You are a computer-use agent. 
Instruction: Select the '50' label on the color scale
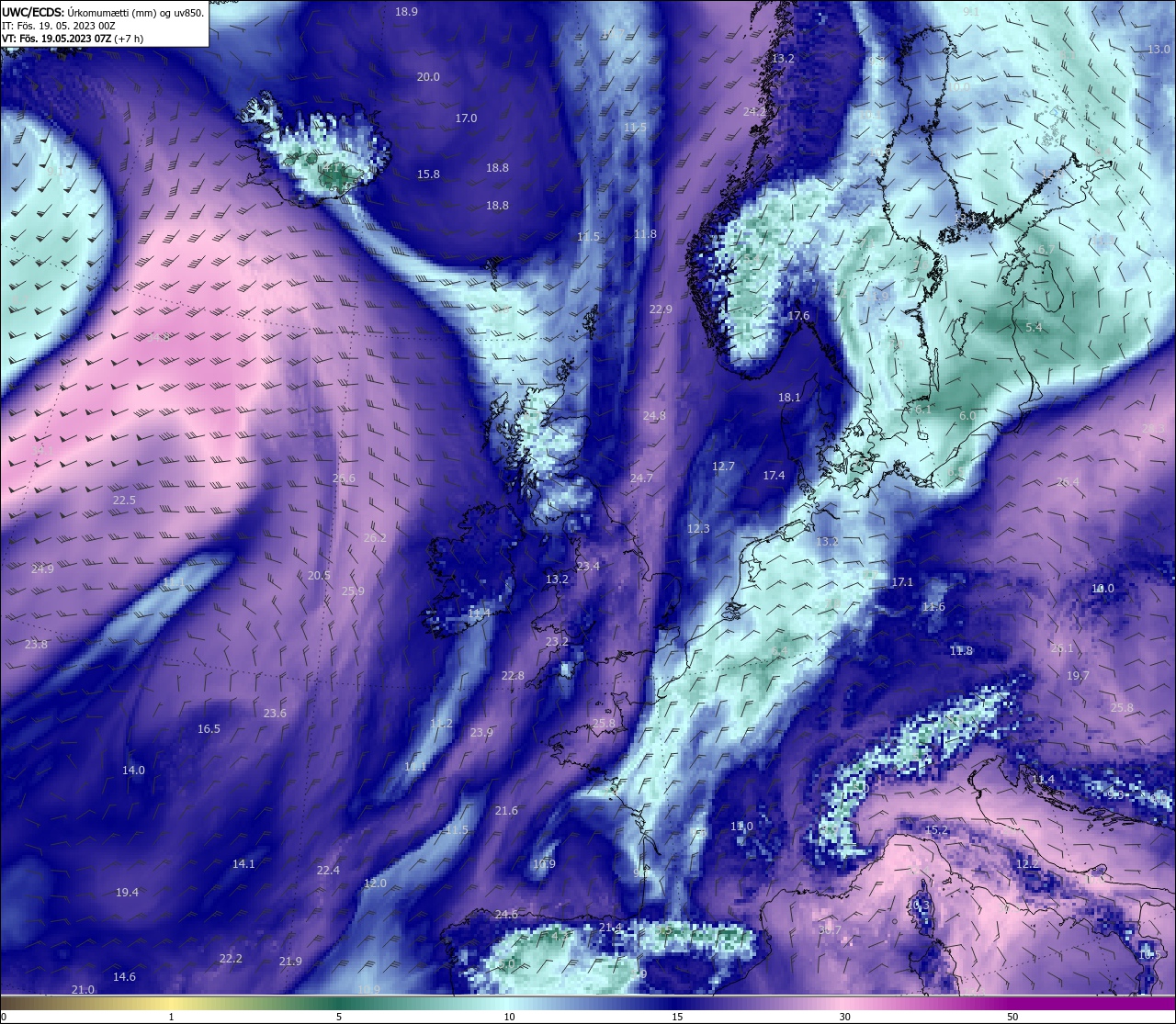pyautogui.click(x=1012, y=1017)
